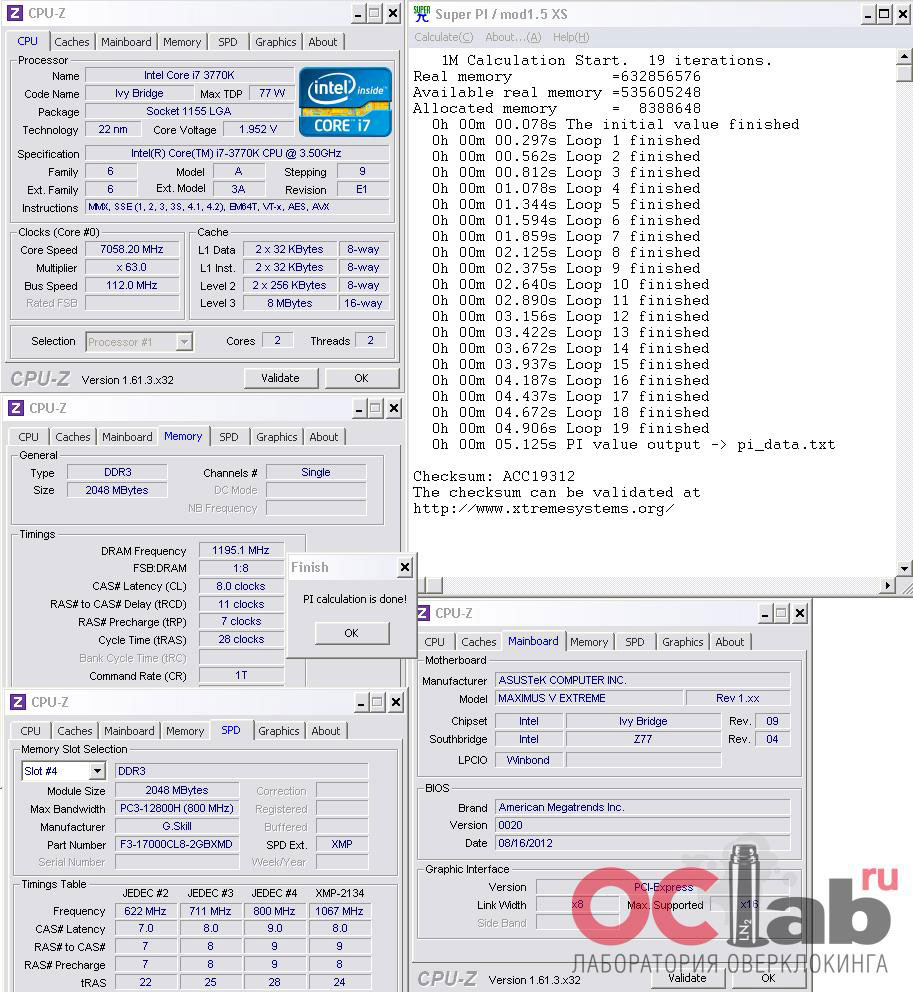Click Bus Speed value 112.0 MHz
Image resolution: width=913 pixels, height=992 pixels.
(132, 285)
